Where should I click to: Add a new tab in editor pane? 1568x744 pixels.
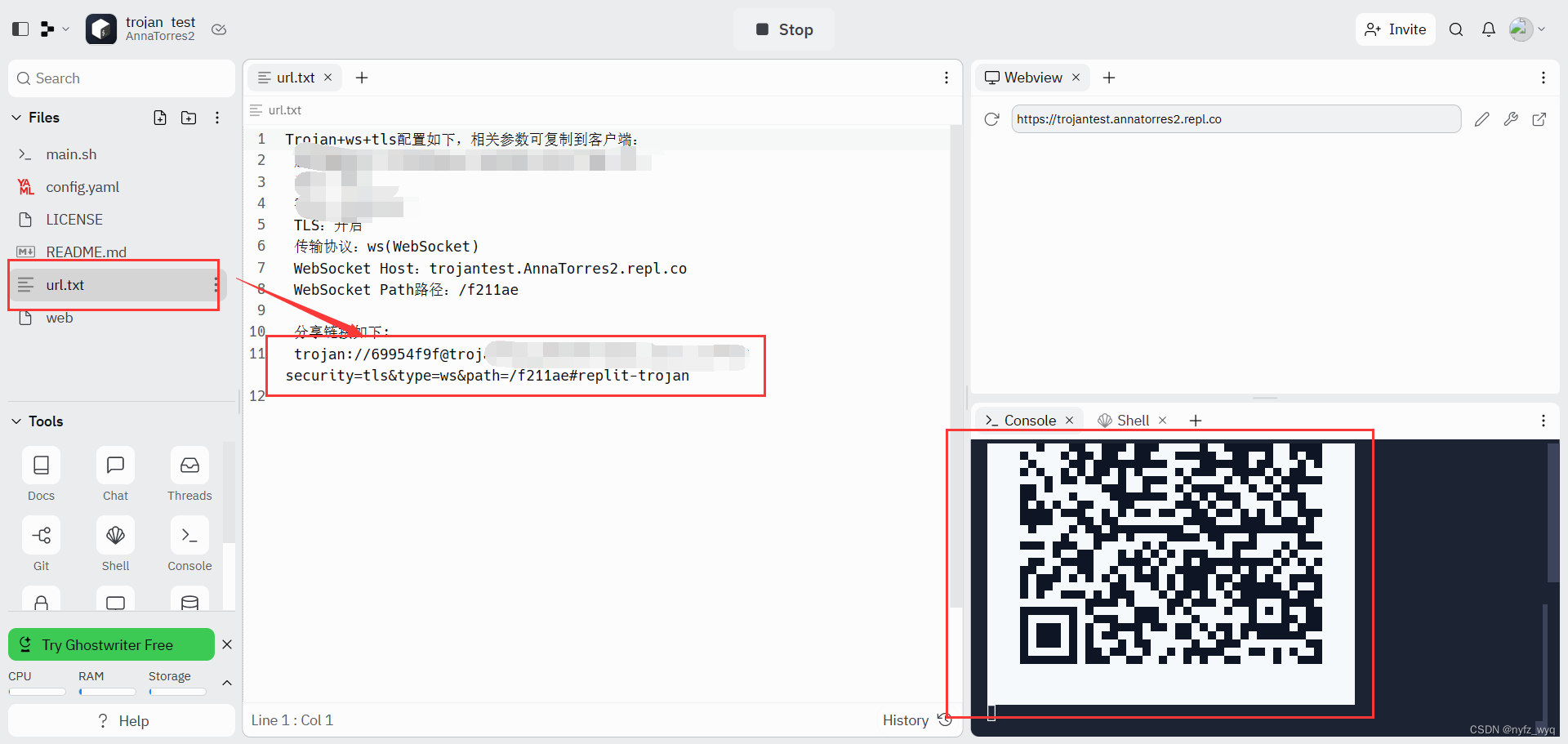click(362, 78)
